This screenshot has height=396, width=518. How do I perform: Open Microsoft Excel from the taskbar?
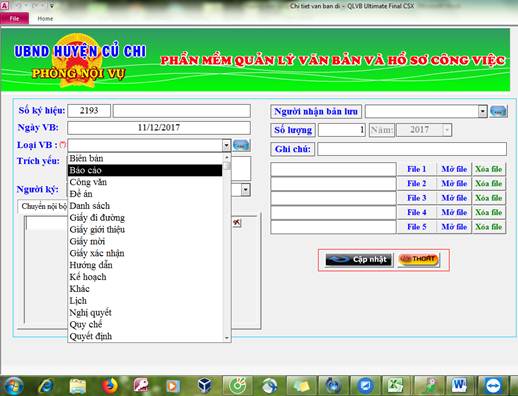click(x=396, y=386)
